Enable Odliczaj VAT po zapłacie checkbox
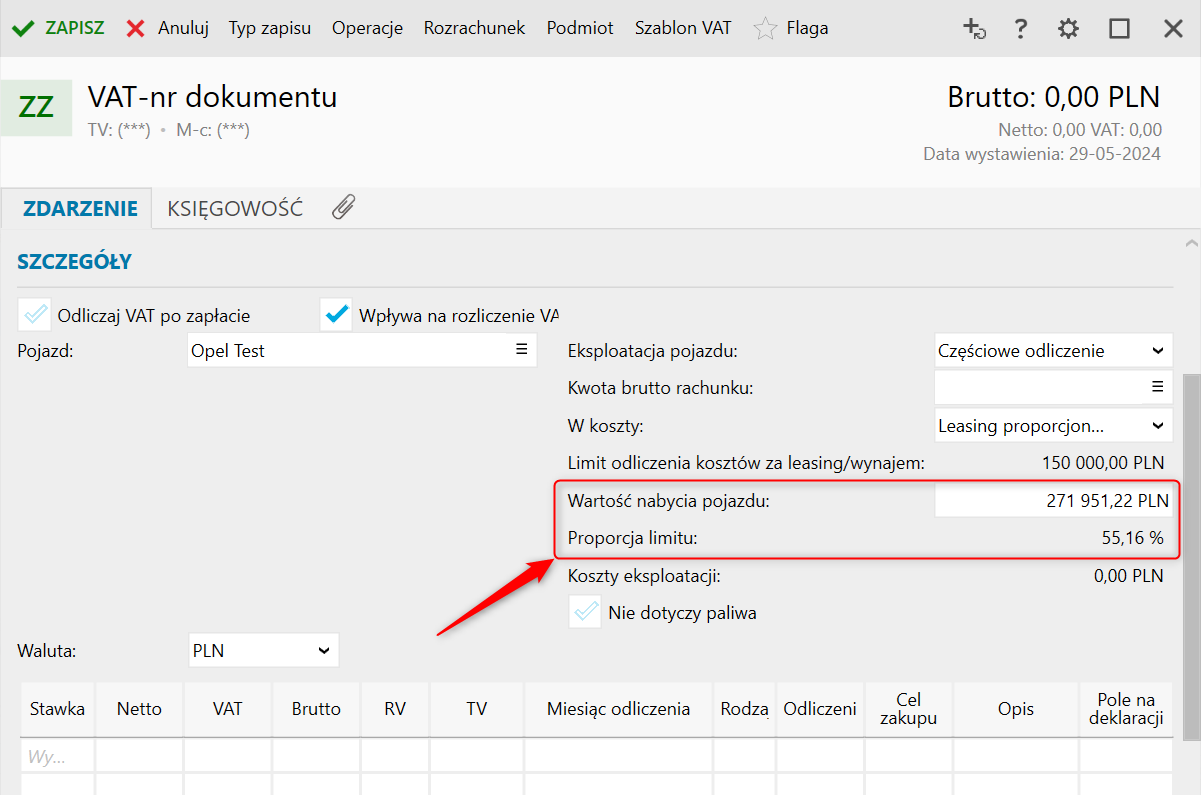1201x795 pixels. [36, 315]
